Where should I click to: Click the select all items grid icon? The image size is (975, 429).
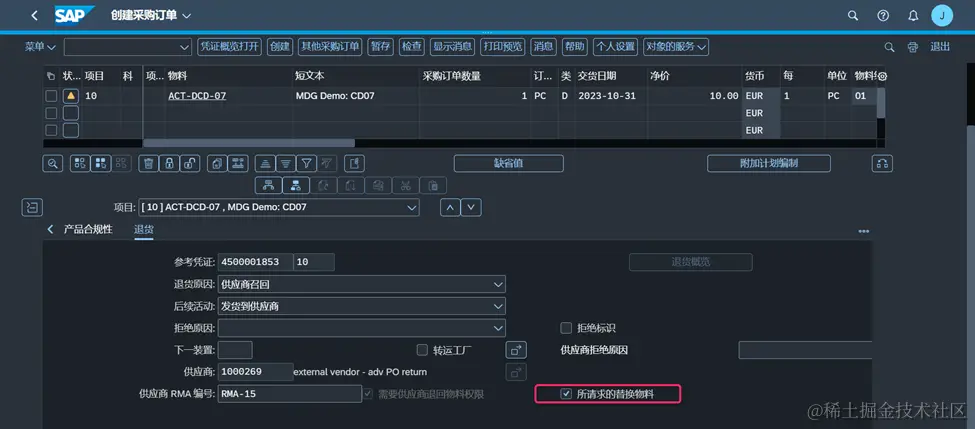(80, 164)
